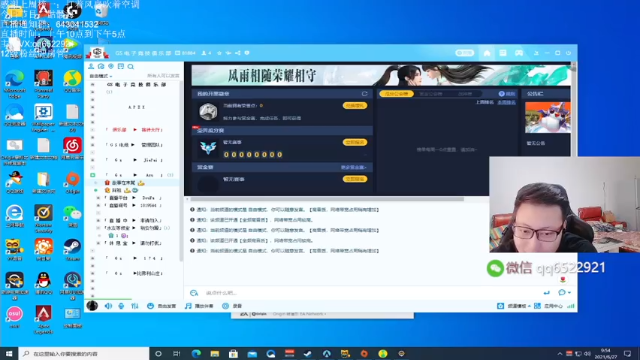This screenshot has height=360, width=640.
Task: Open the 频道模板 template dropdown
Action: coord(514,306)
